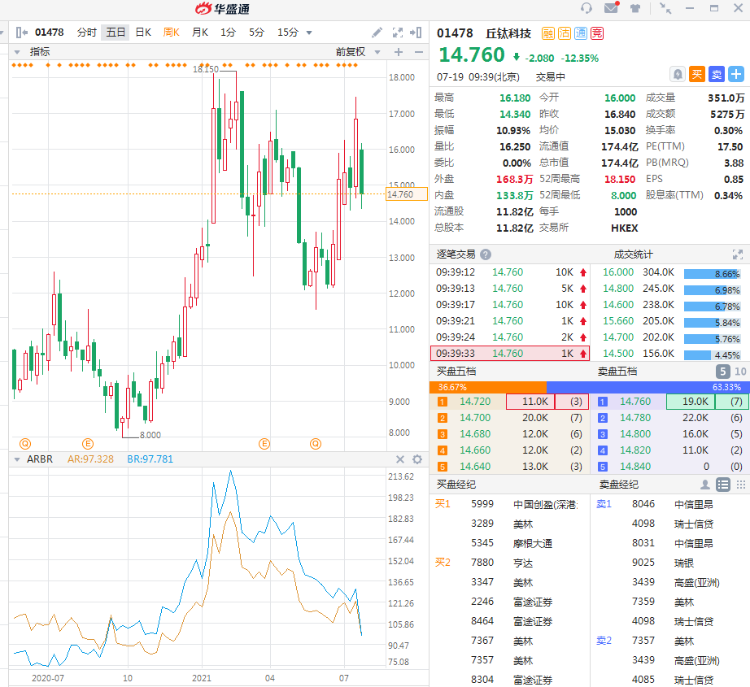Open the 前复权 adjustment dropdown
Viewport: 750px width, 687px height.
pos(377,52)
